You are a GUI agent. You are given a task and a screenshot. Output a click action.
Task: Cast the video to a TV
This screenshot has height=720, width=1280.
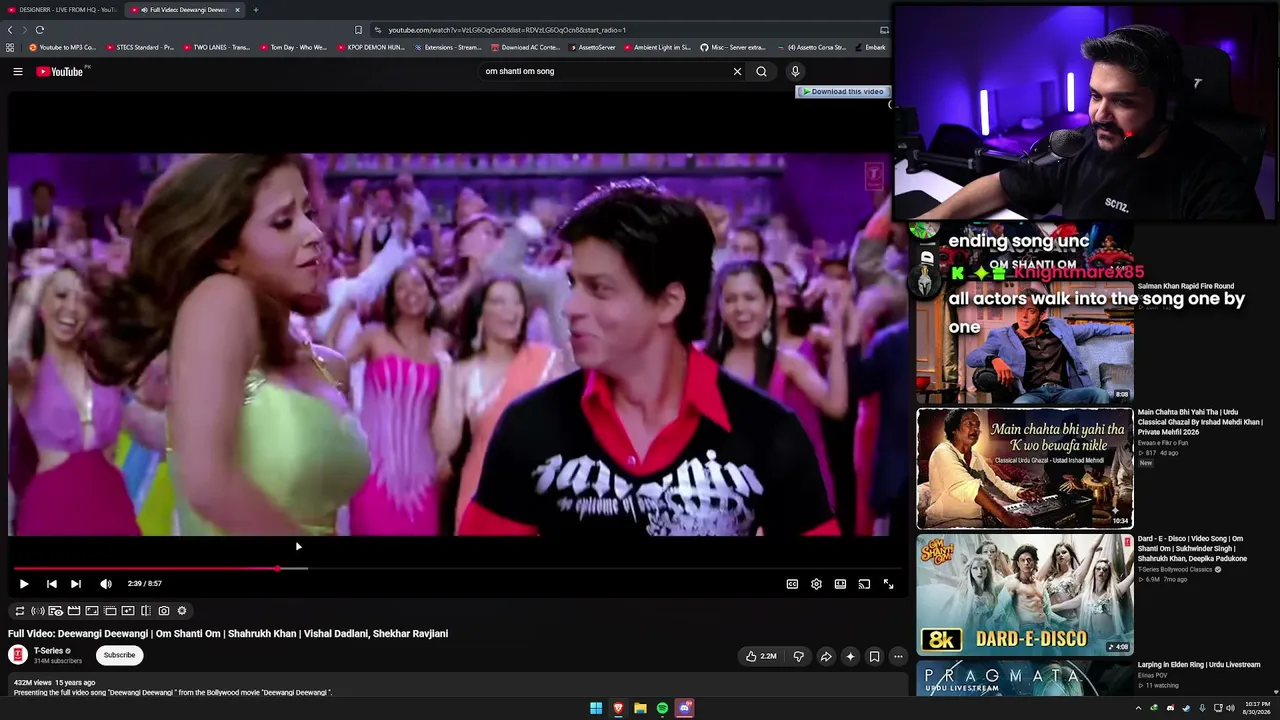point(864,584)
